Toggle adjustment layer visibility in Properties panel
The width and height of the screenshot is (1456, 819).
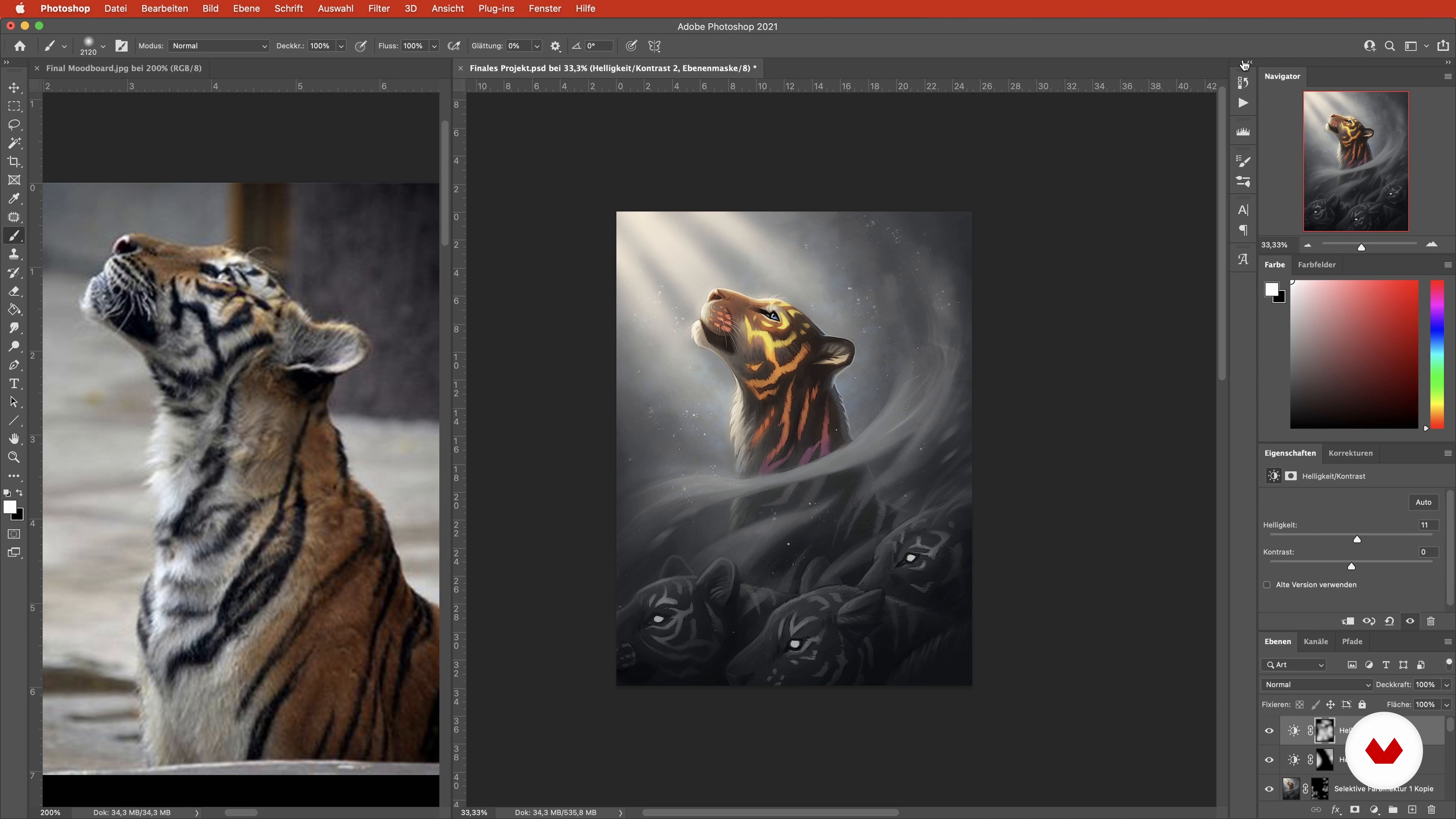tap(1410, 621)
